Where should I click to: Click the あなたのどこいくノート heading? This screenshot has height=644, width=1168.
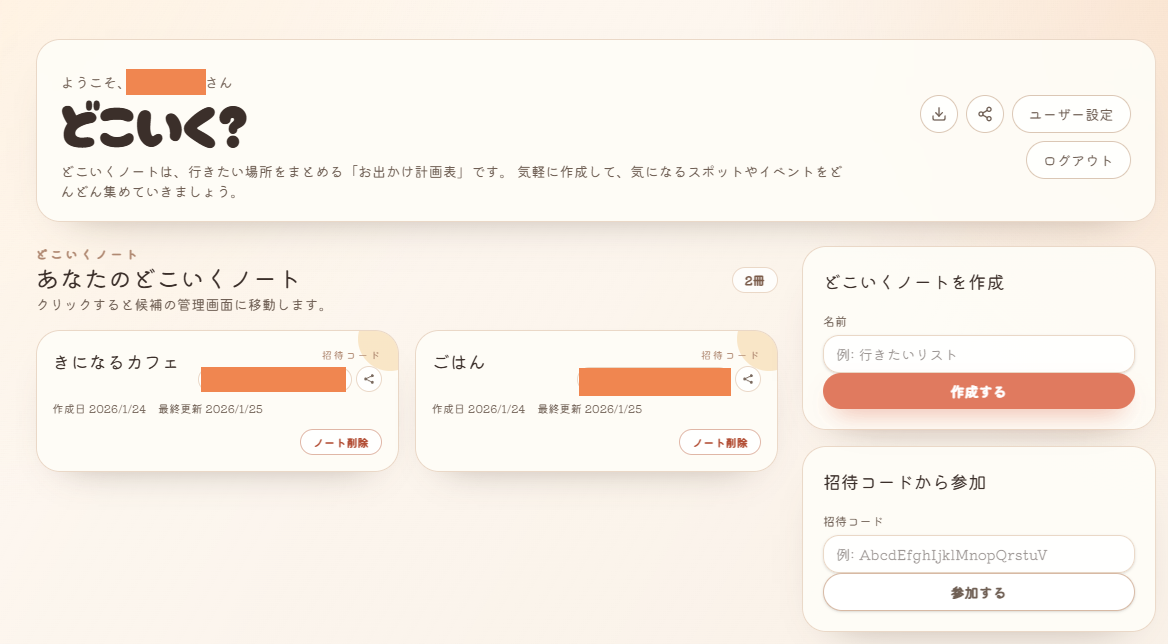(168, 279)
